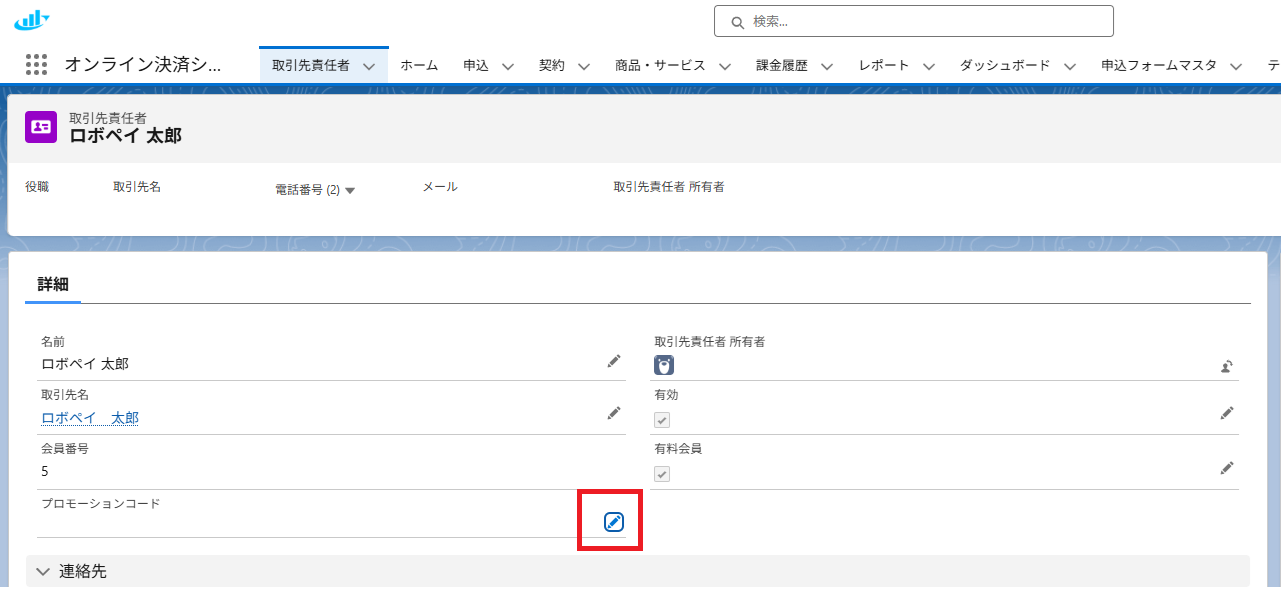1281x594 pixels.
Task: Click the edit pencil for 有効 field
Action: (x=1226, y=413)
